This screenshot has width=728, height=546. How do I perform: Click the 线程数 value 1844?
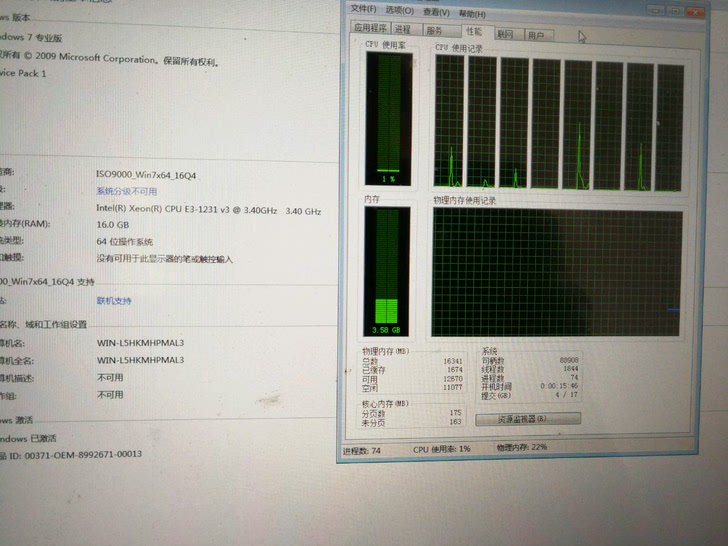click(571, 368)
